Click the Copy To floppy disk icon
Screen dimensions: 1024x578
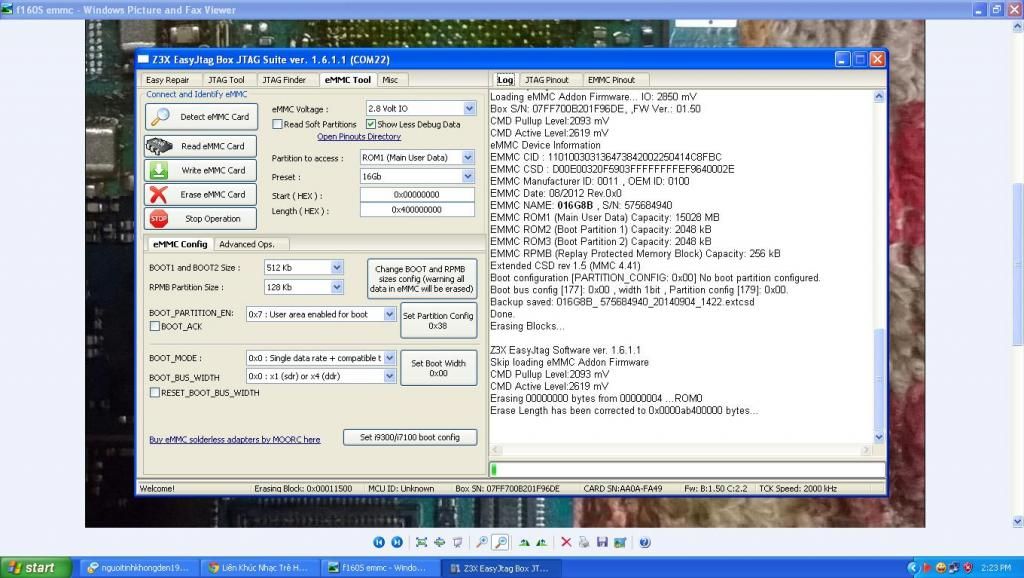pos(602,542)
